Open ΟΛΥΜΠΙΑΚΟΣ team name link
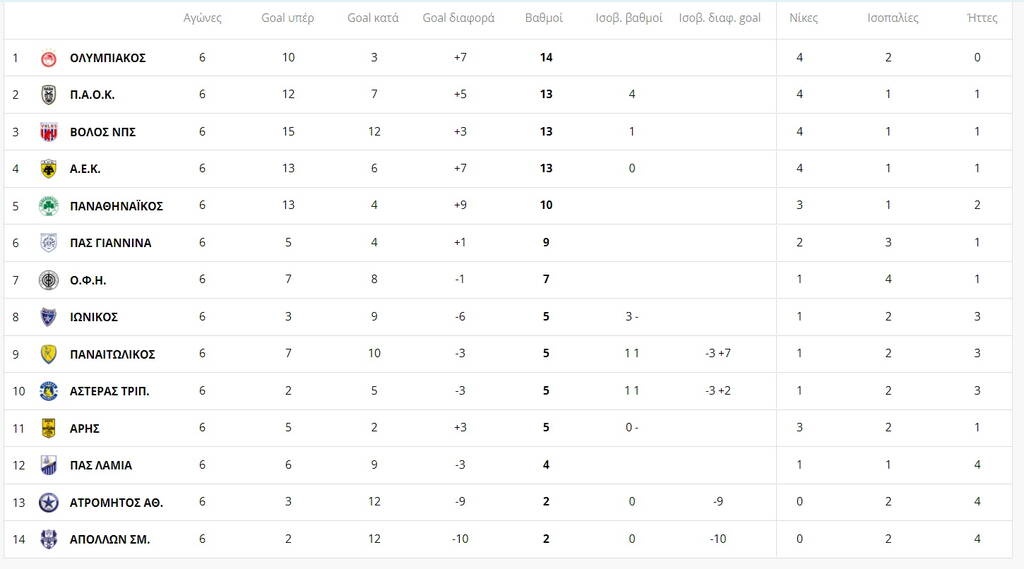This screenshot has height=569, width=1024. [108, 58]
